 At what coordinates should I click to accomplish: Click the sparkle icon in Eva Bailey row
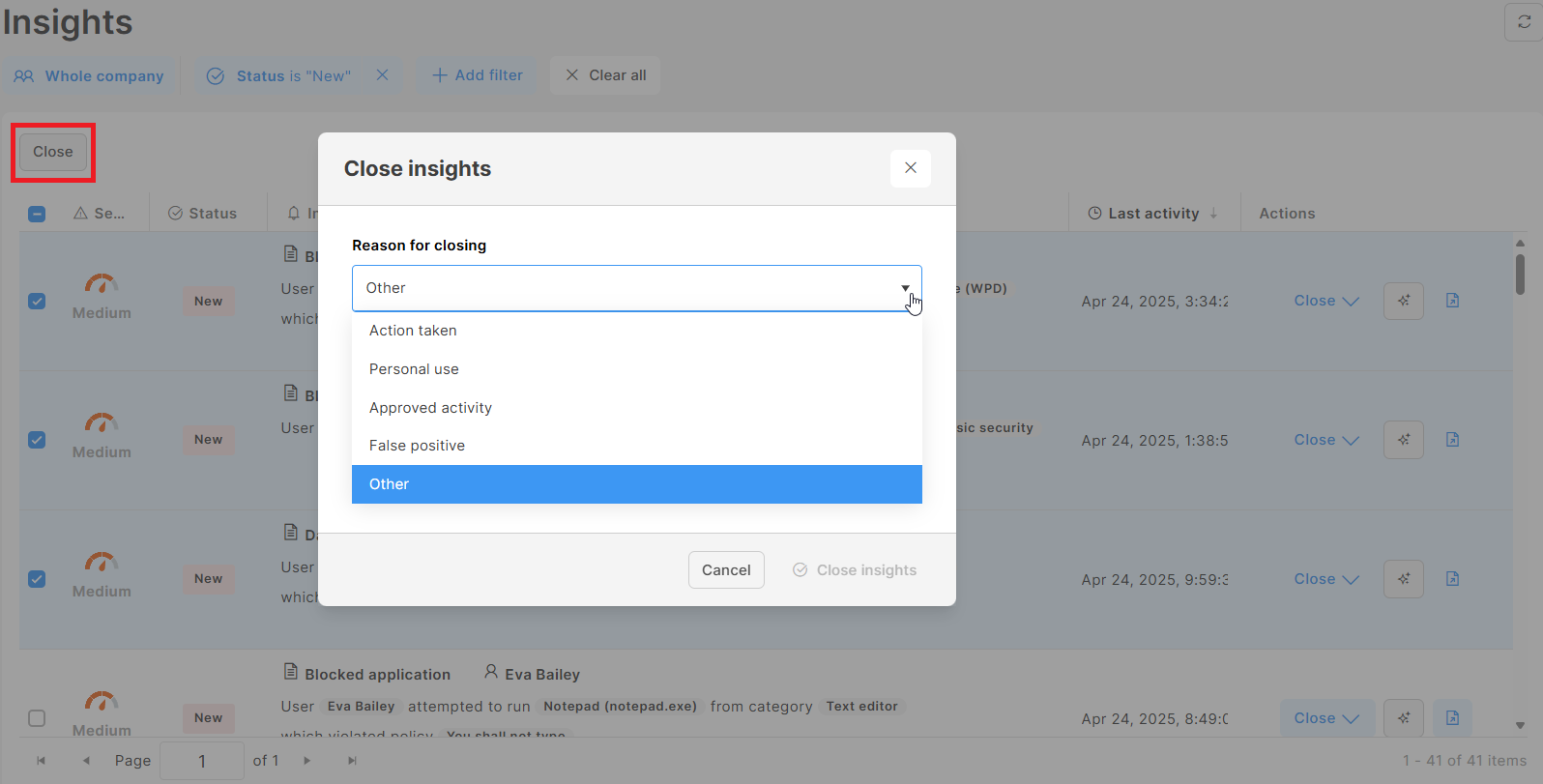click(x=1403, y=718)
